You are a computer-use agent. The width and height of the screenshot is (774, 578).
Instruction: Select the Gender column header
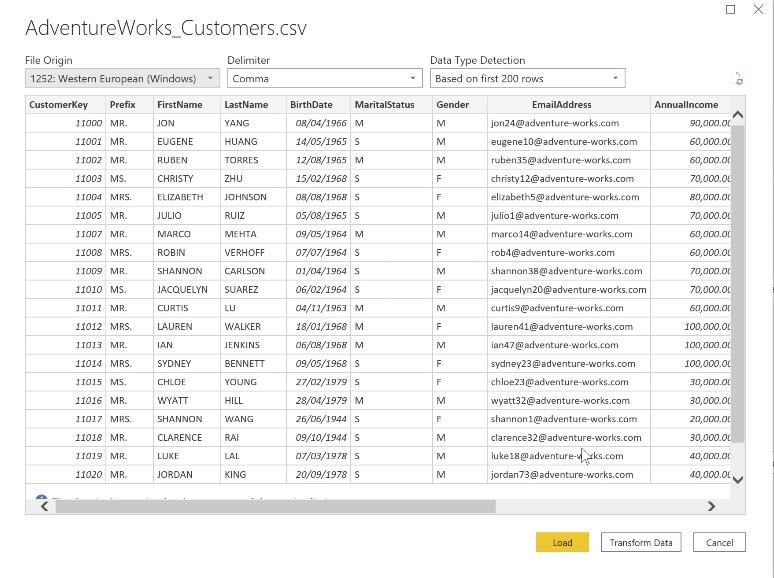coord(460,105)
